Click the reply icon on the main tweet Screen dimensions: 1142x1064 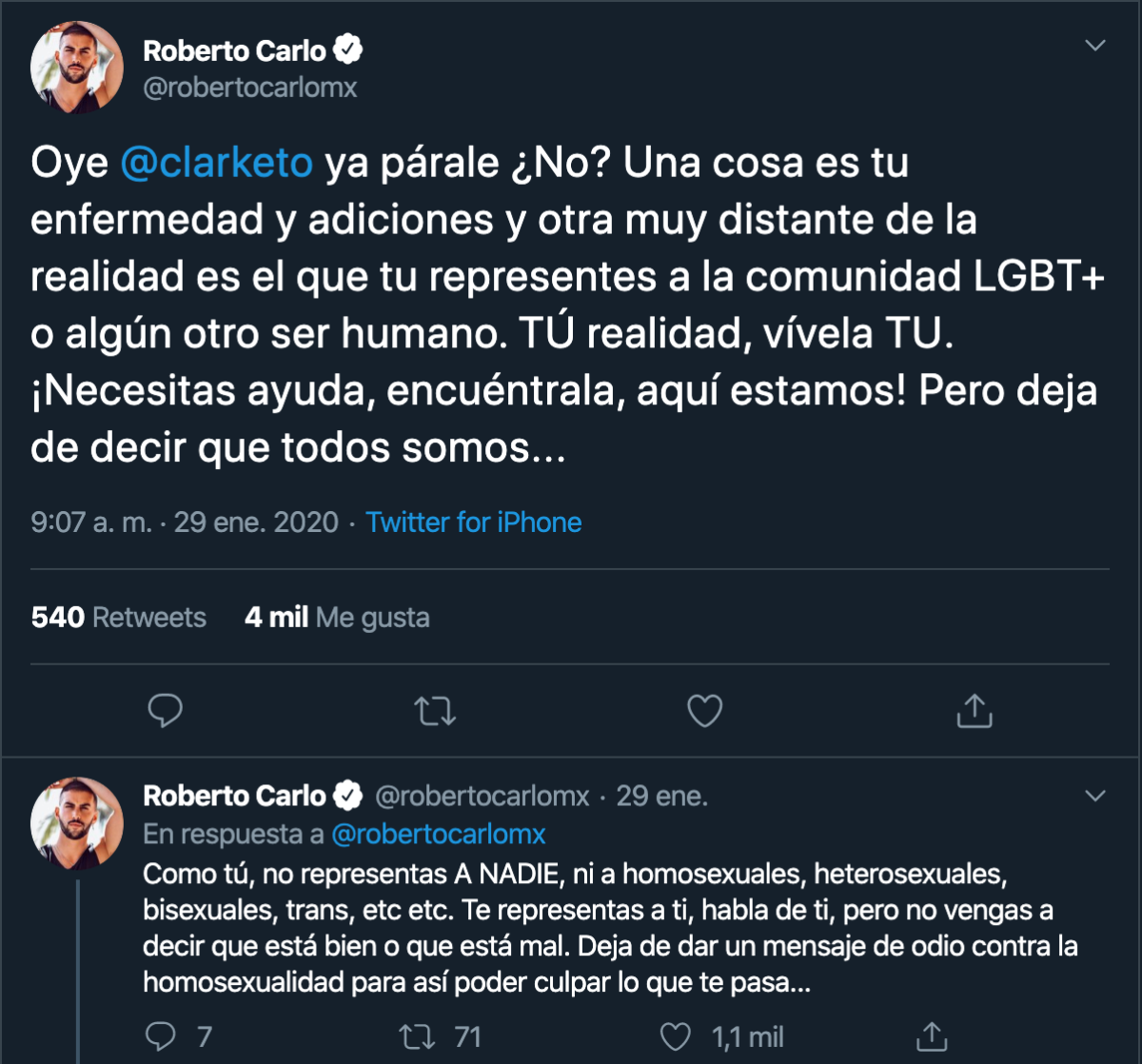coord(165,710)
